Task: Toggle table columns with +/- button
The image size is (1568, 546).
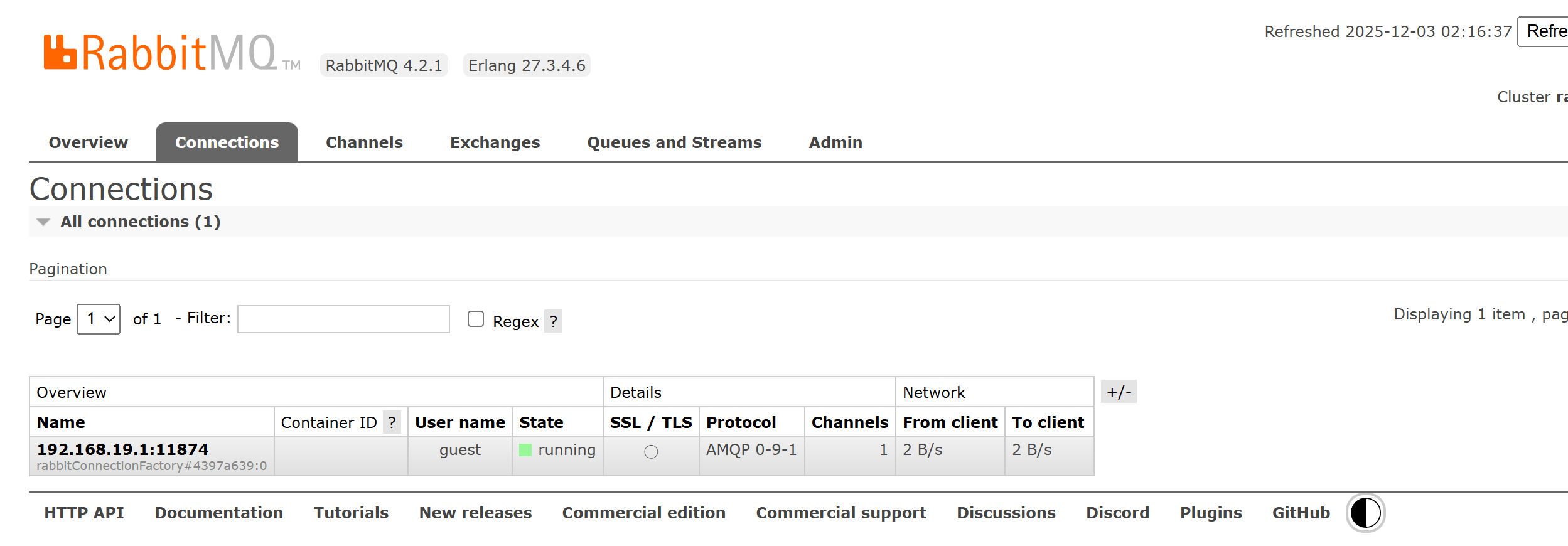Action: pyautogui.click(x=1119, y=392)
